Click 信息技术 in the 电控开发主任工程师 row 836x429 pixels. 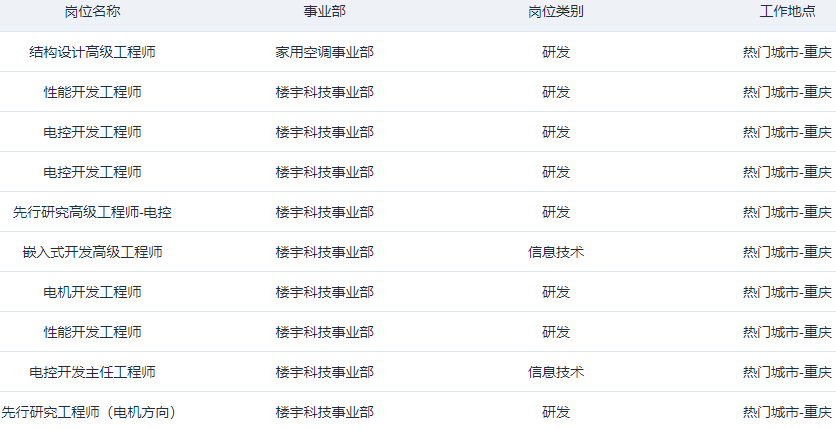pyautogui.click(x=556, y=372)
